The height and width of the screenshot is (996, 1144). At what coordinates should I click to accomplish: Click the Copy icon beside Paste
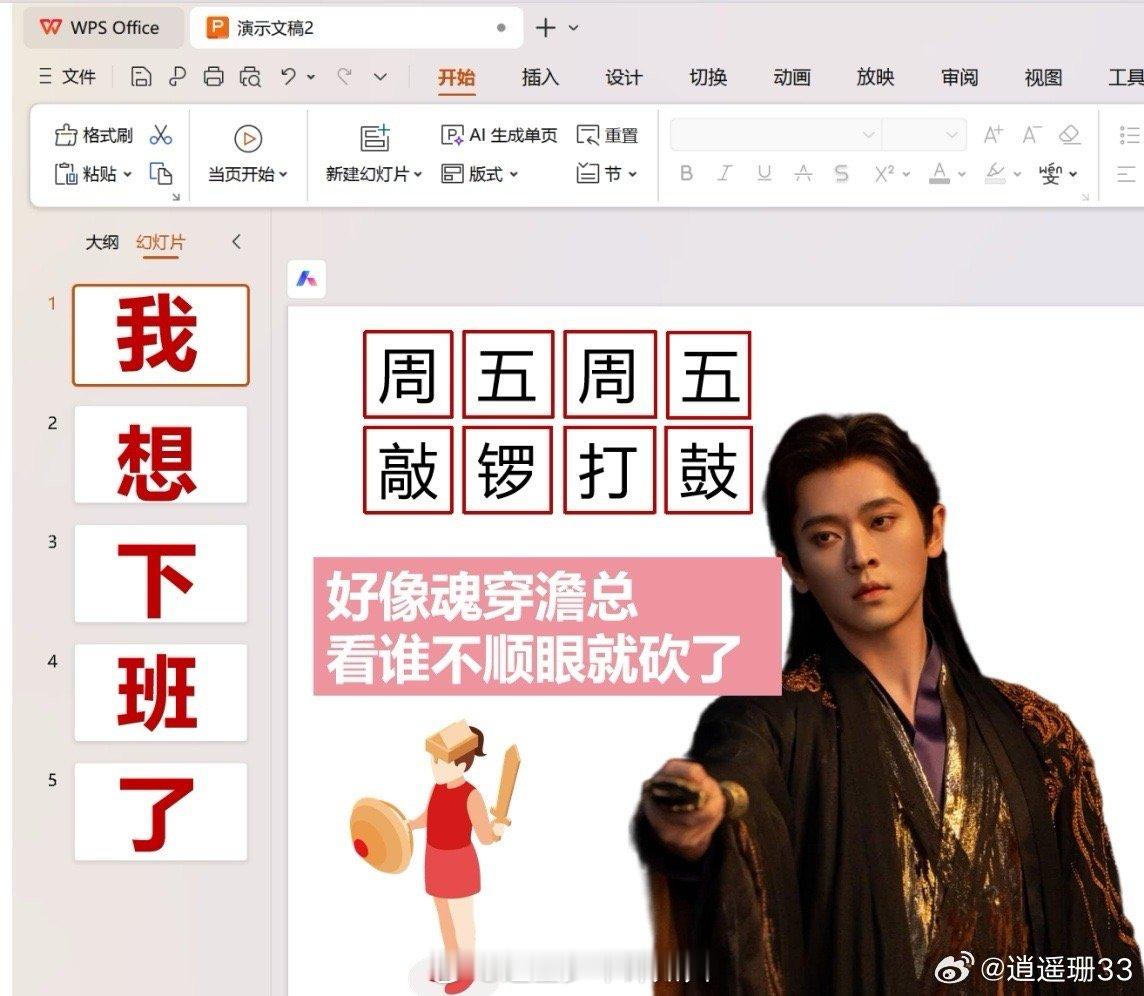161,174
